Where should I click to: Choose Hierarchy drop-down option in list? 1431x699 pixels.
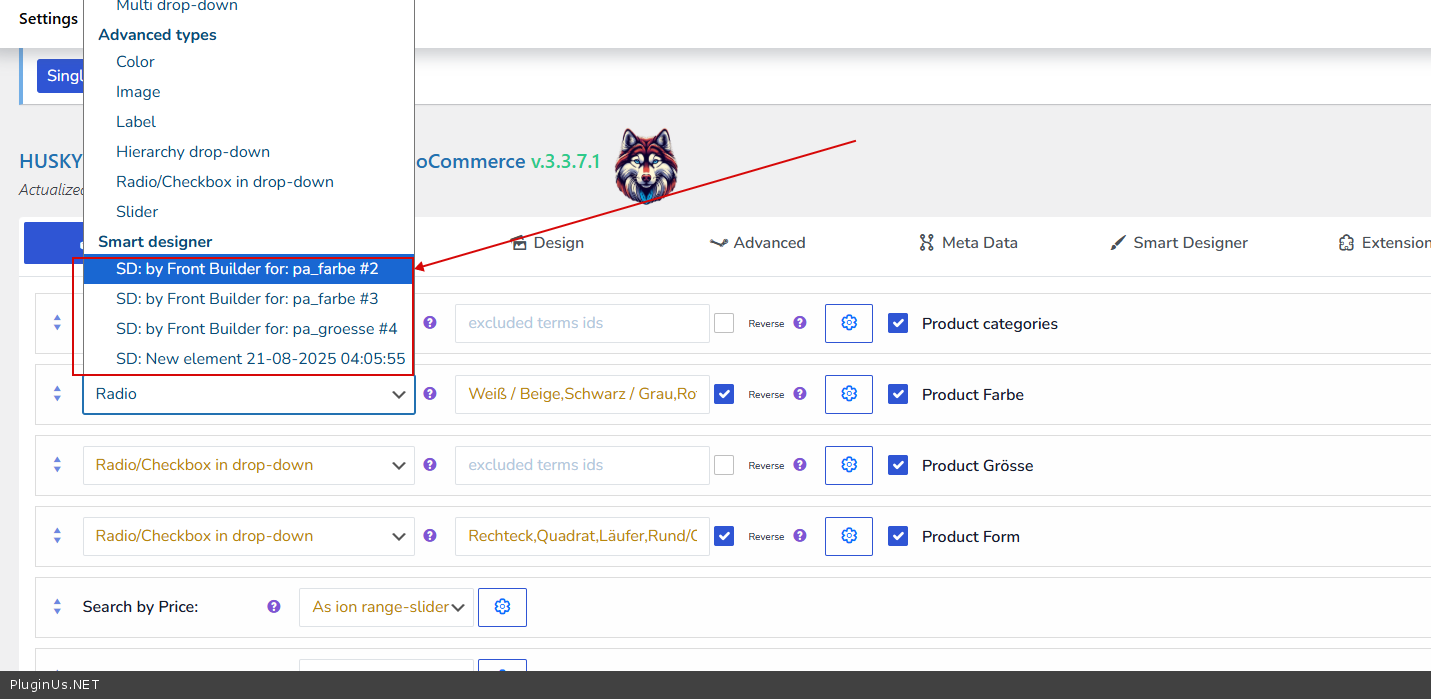(x=193, y=152)
